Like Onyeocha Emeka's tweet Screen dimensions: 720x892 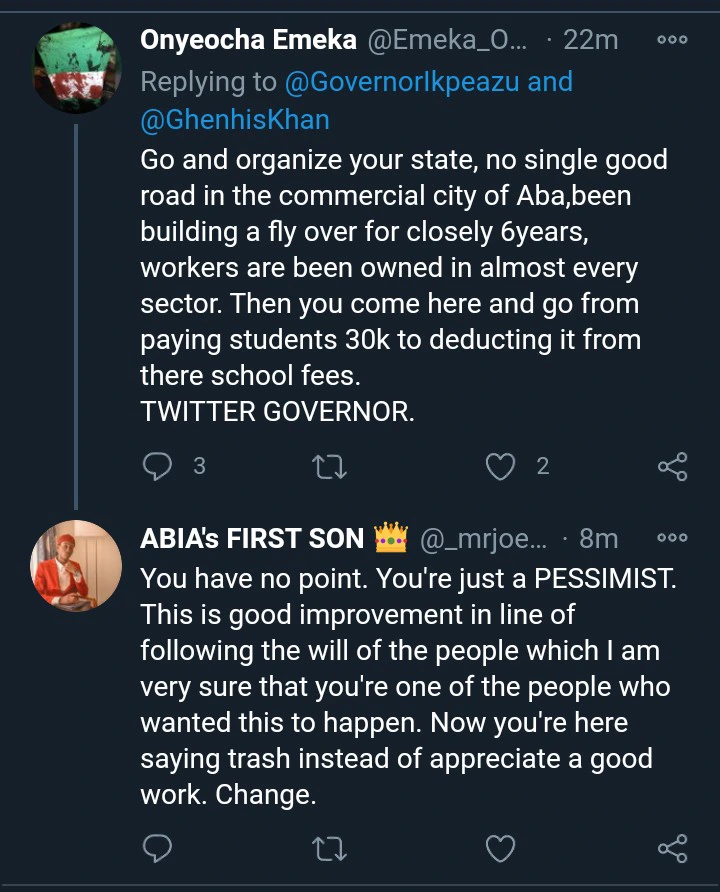[x=500, y=465]
